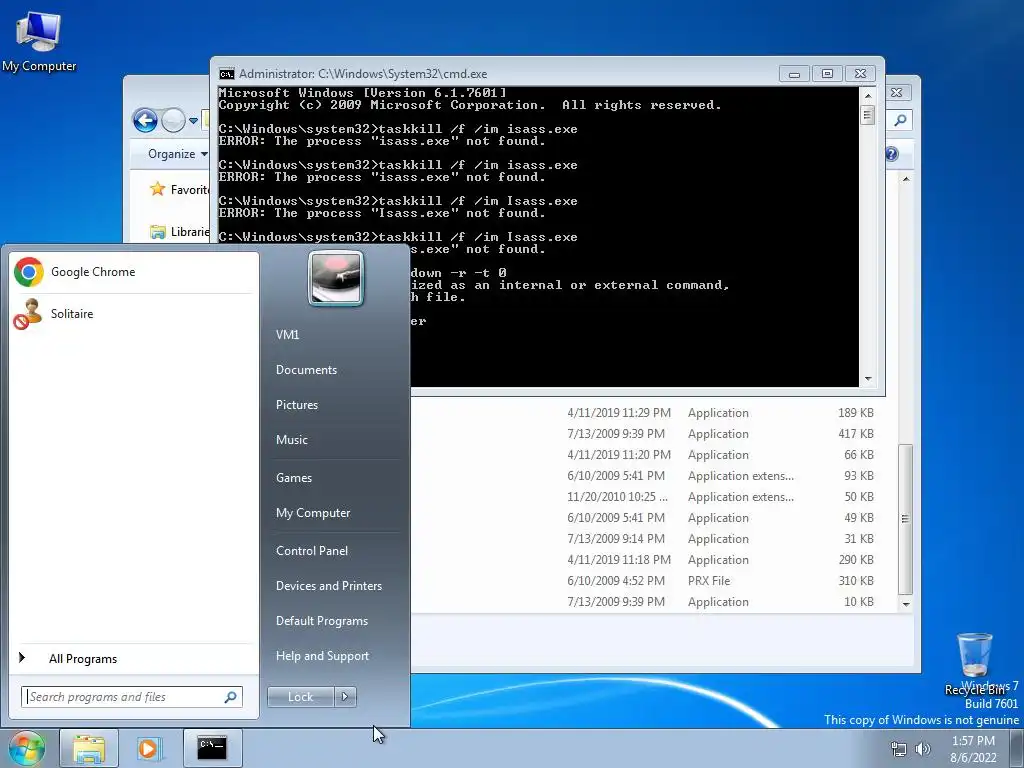Select the 93 KB Application extension row
1024x768 pixels.
point(653,475)
